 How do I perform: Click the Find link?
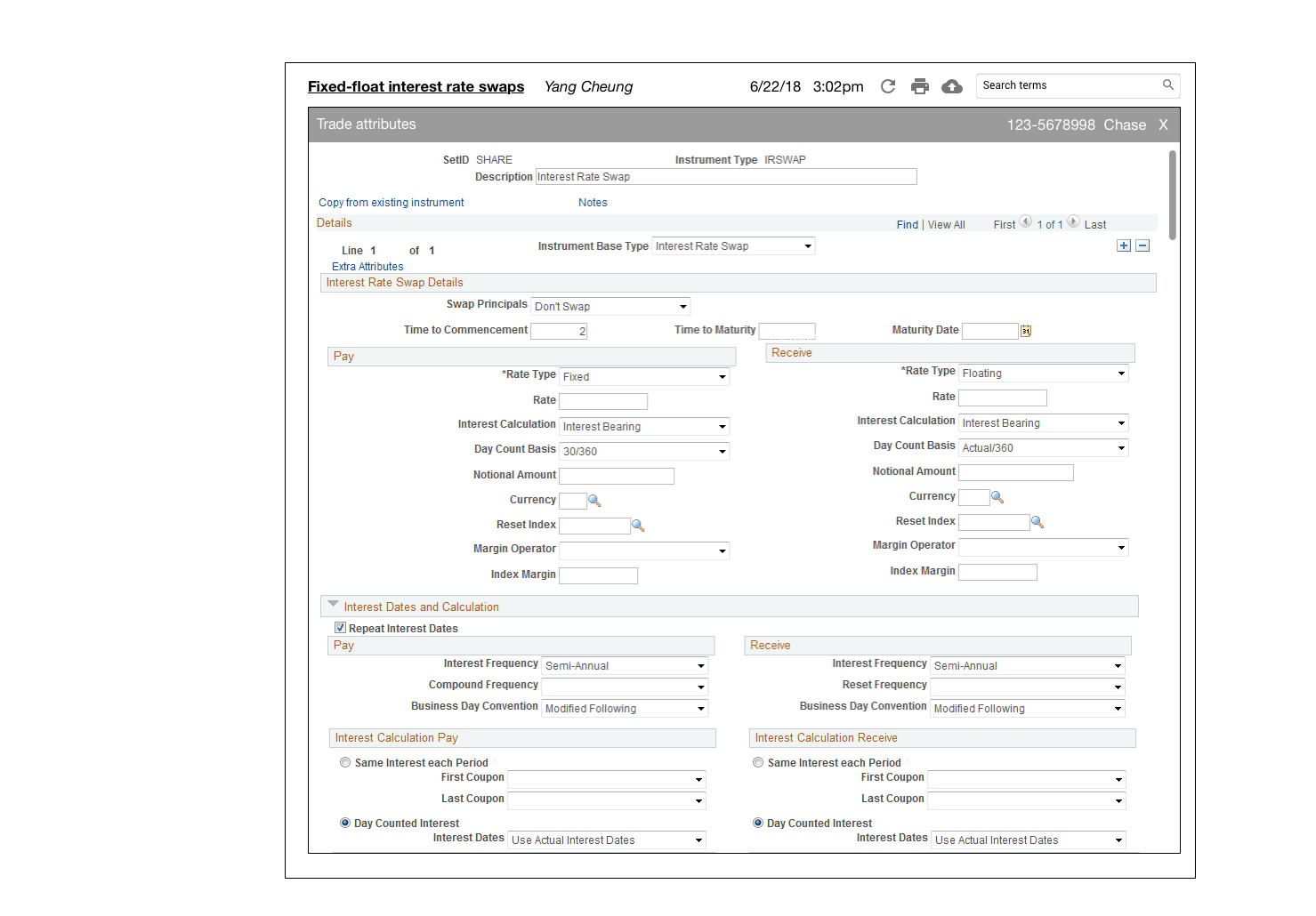point(908,225)
